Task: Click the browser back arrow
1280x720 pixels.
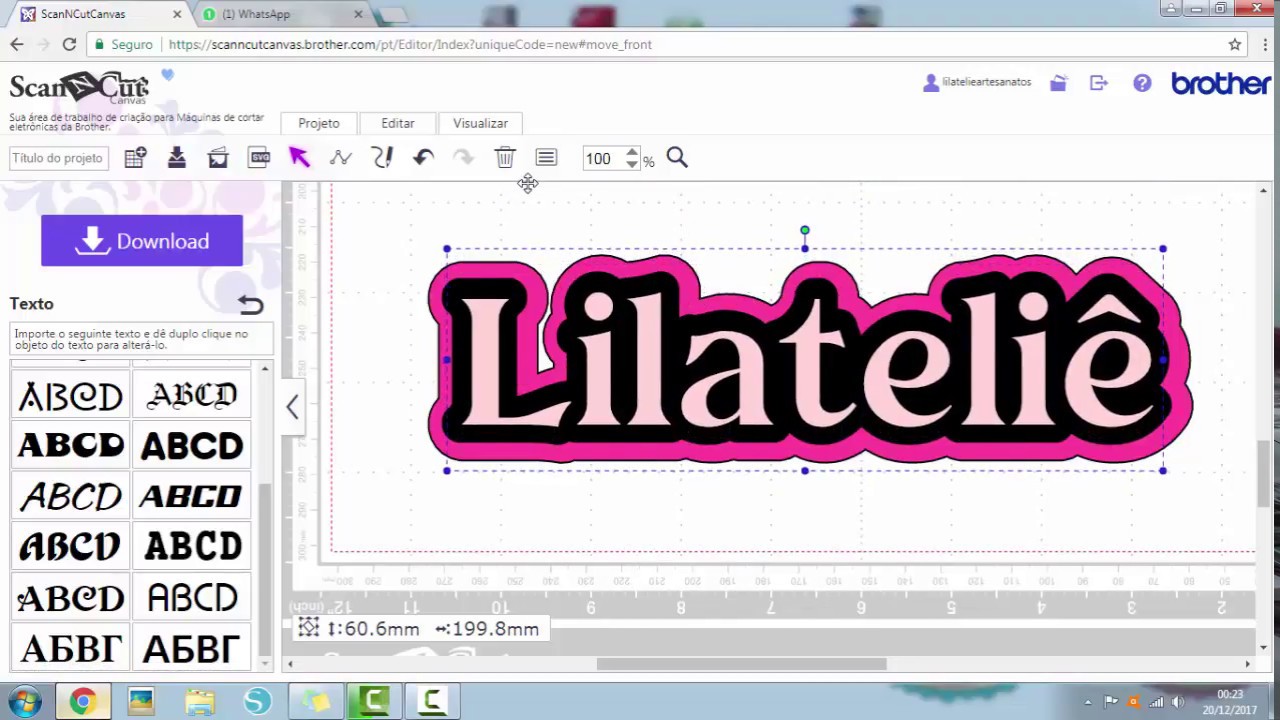Action: (16, 44)
